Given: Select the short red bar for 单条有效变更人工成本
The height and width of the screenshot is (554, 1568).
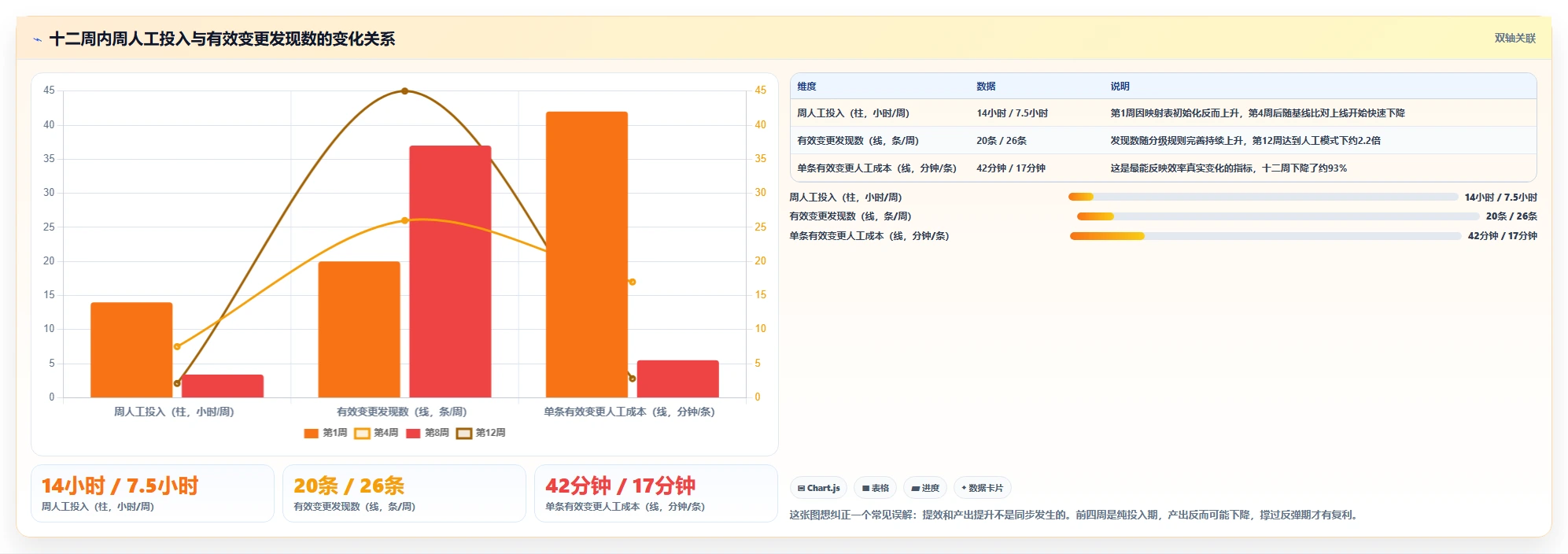Looking at the screenshot, I should coord(678,379).
